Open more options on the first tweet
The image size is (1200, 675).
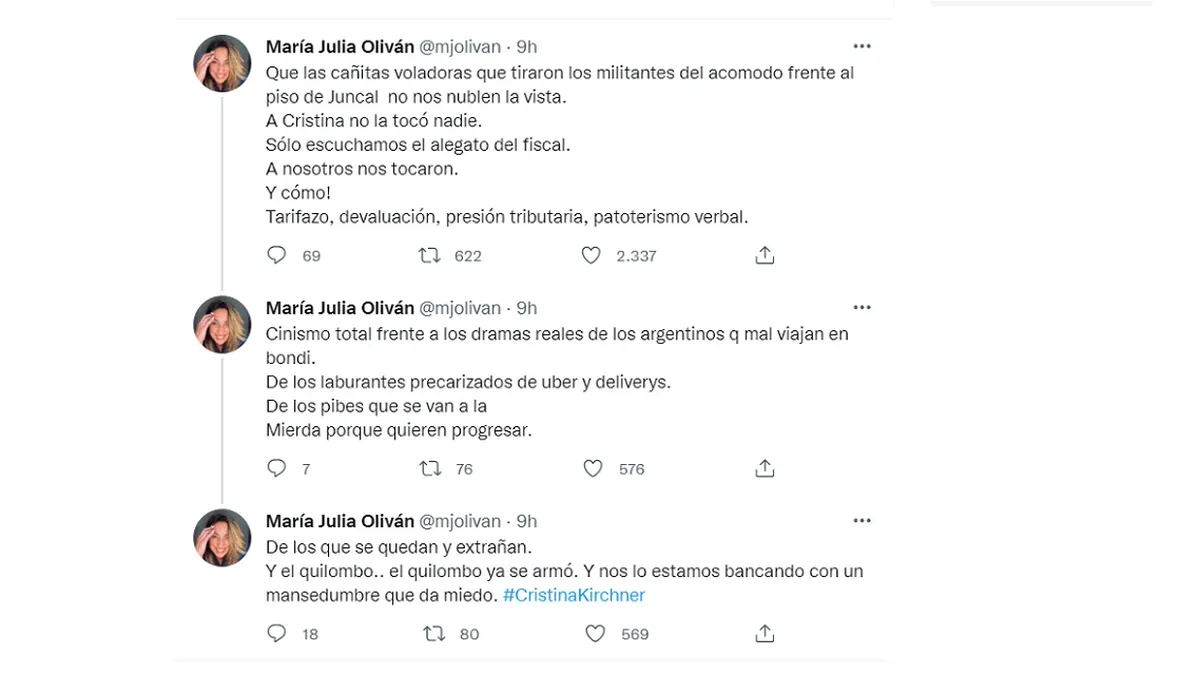point(861,46)
